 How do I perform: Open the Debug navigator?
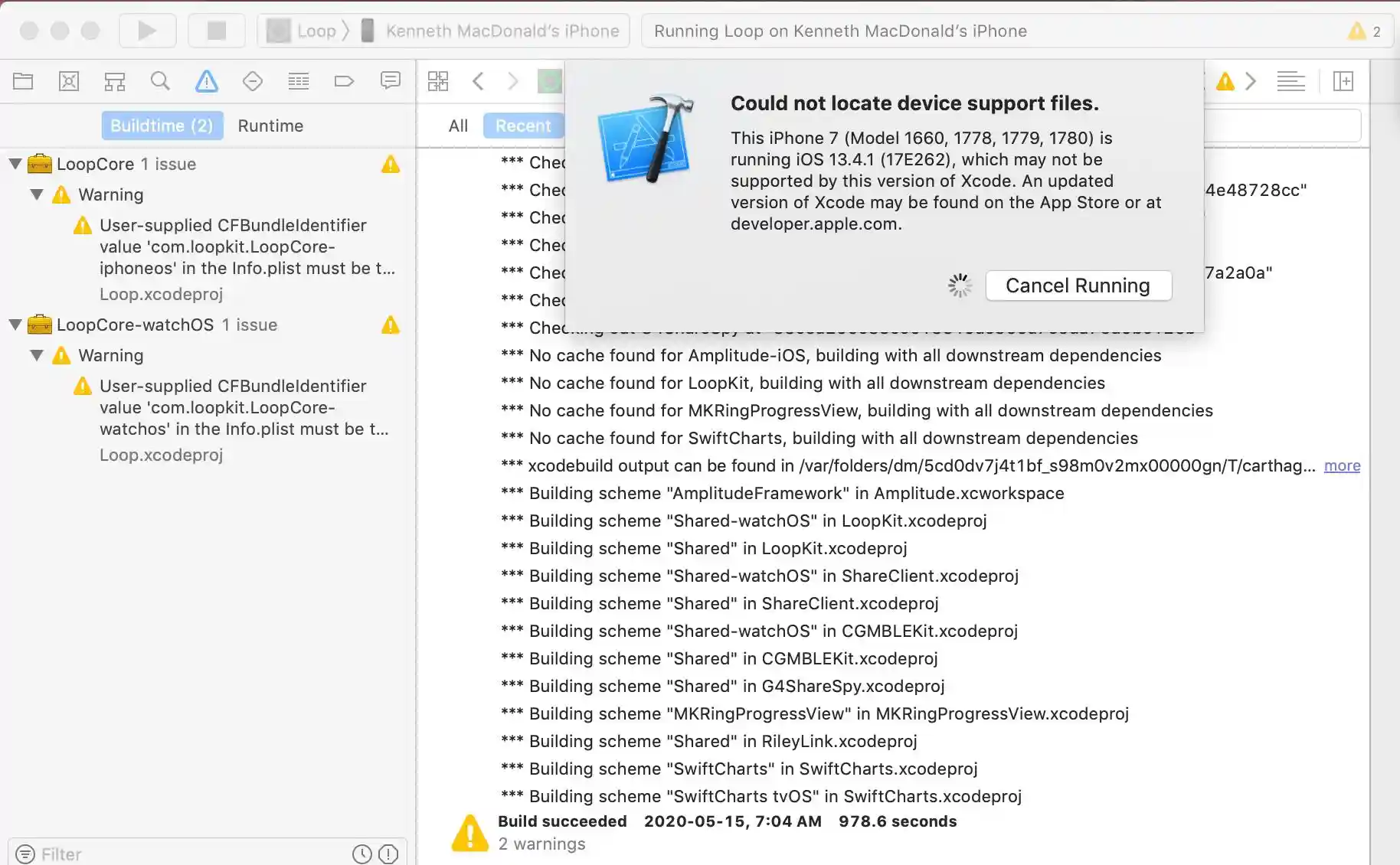point(299,81)
